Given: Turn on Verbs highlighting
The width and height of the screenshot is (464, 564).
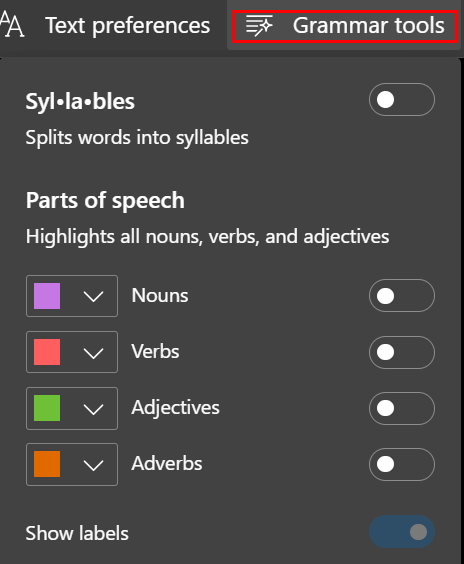Looking at the screenshot, I should click(x=401, y=352).
